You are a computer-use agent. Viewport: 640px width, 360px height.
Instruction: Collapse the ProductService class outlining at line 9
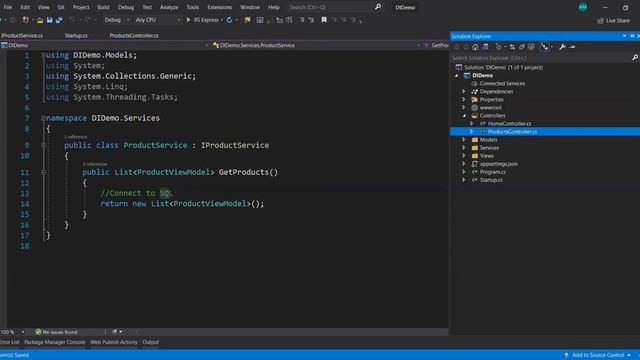(x=43, y=145)
